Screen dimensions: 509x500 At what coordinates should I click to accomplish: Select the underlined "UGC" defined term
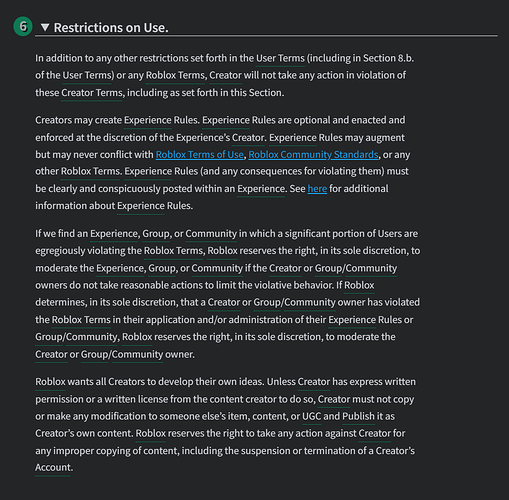click(x=312, y=416)
